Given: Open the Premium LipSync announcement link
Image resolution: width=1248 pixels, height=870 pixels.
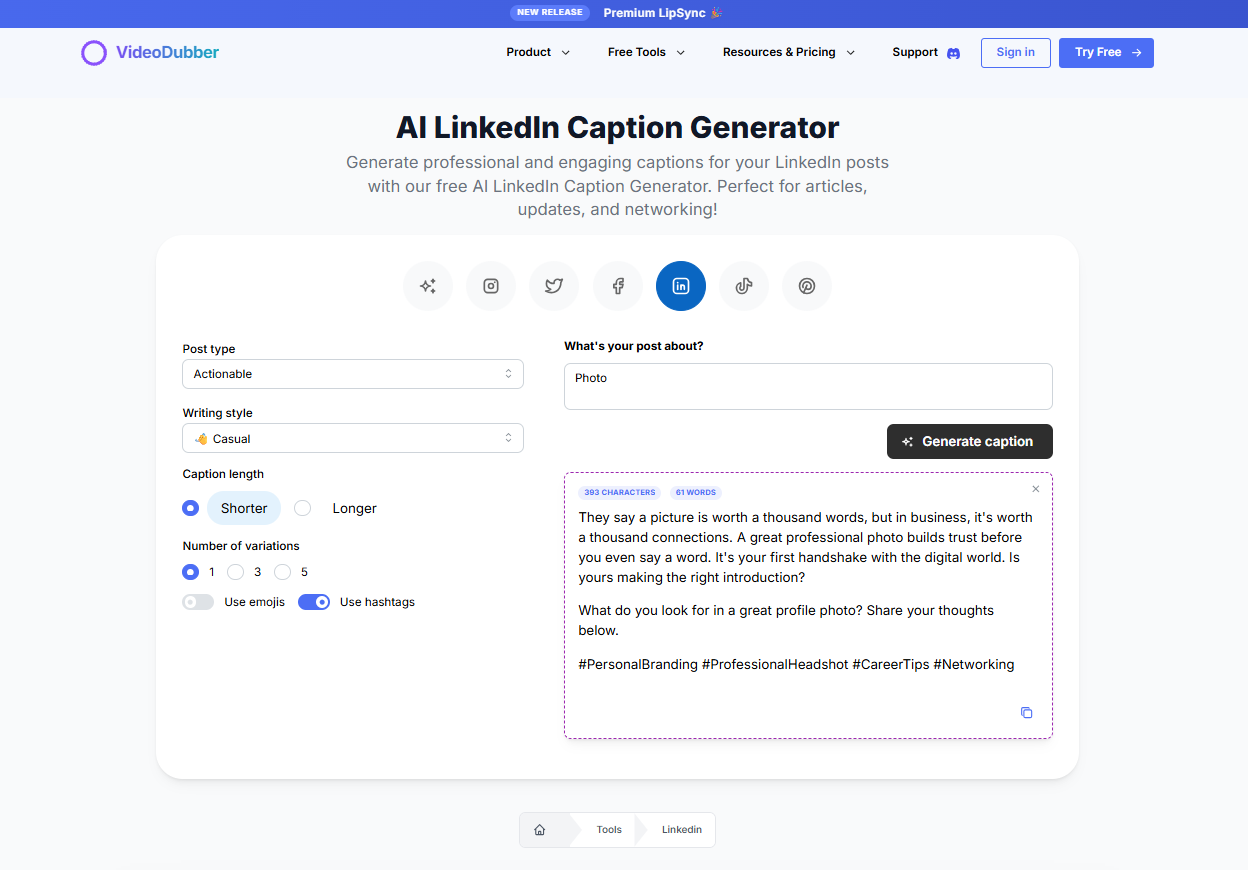Looking at the screenshot, I should (x=663, y=13).
